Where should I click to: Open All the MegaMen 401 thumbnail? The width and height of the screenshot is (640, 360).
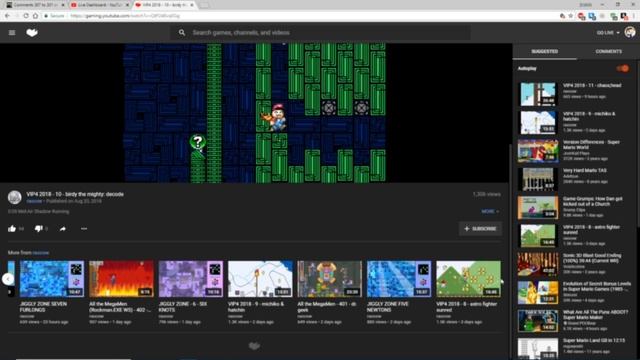[x=329, y=279]
